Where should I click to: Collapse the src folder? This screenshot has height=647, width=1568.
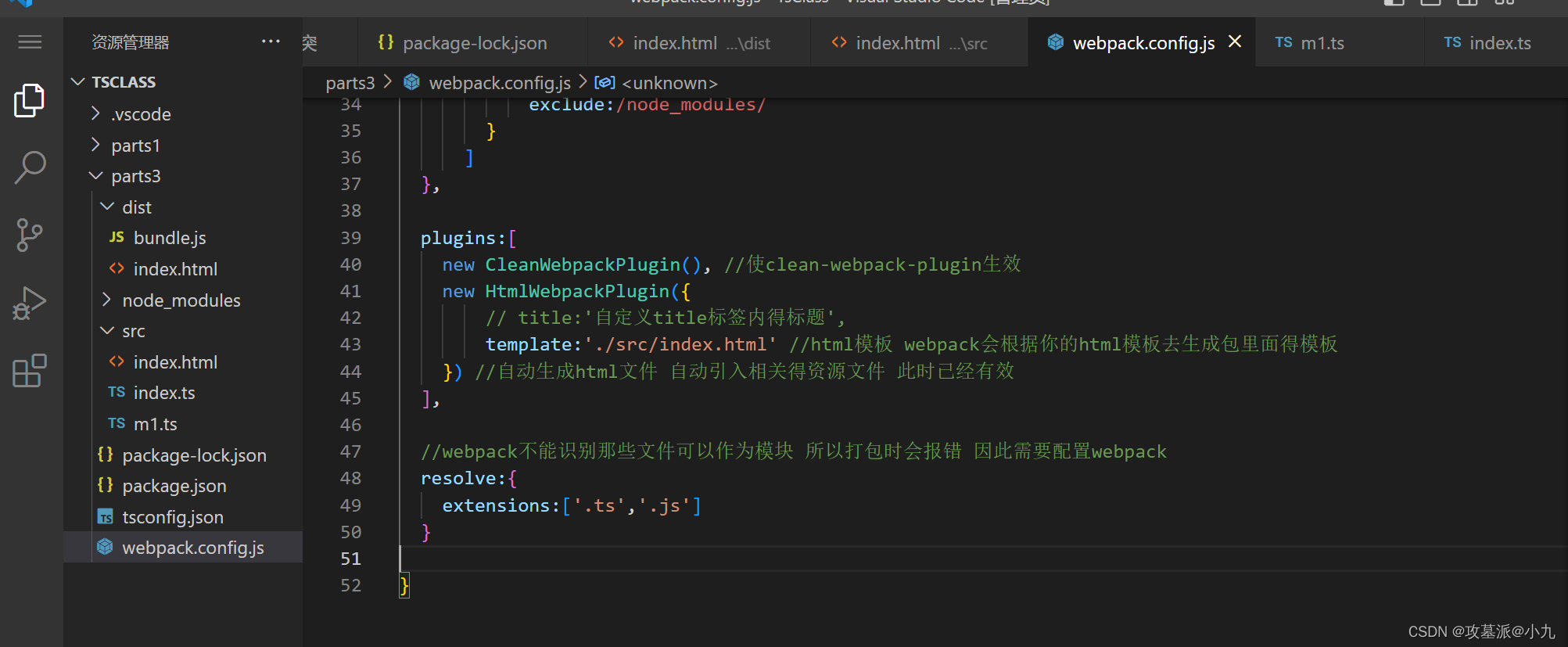click(107, 331)
